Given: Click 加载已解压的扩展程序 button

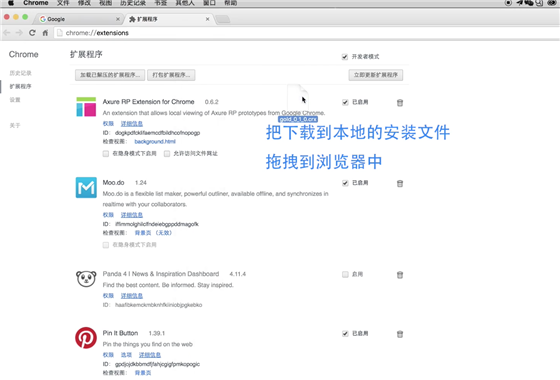Looking at the screenshot, I should click(x=110, y=75).
